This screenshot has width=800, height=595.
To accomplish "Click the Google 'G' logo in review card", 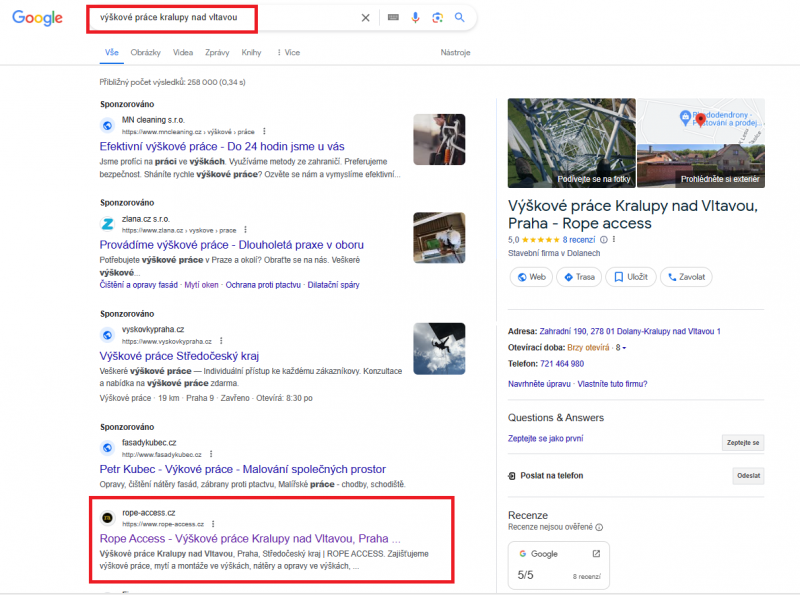I will pyautogui.click(x=522, y=554).
